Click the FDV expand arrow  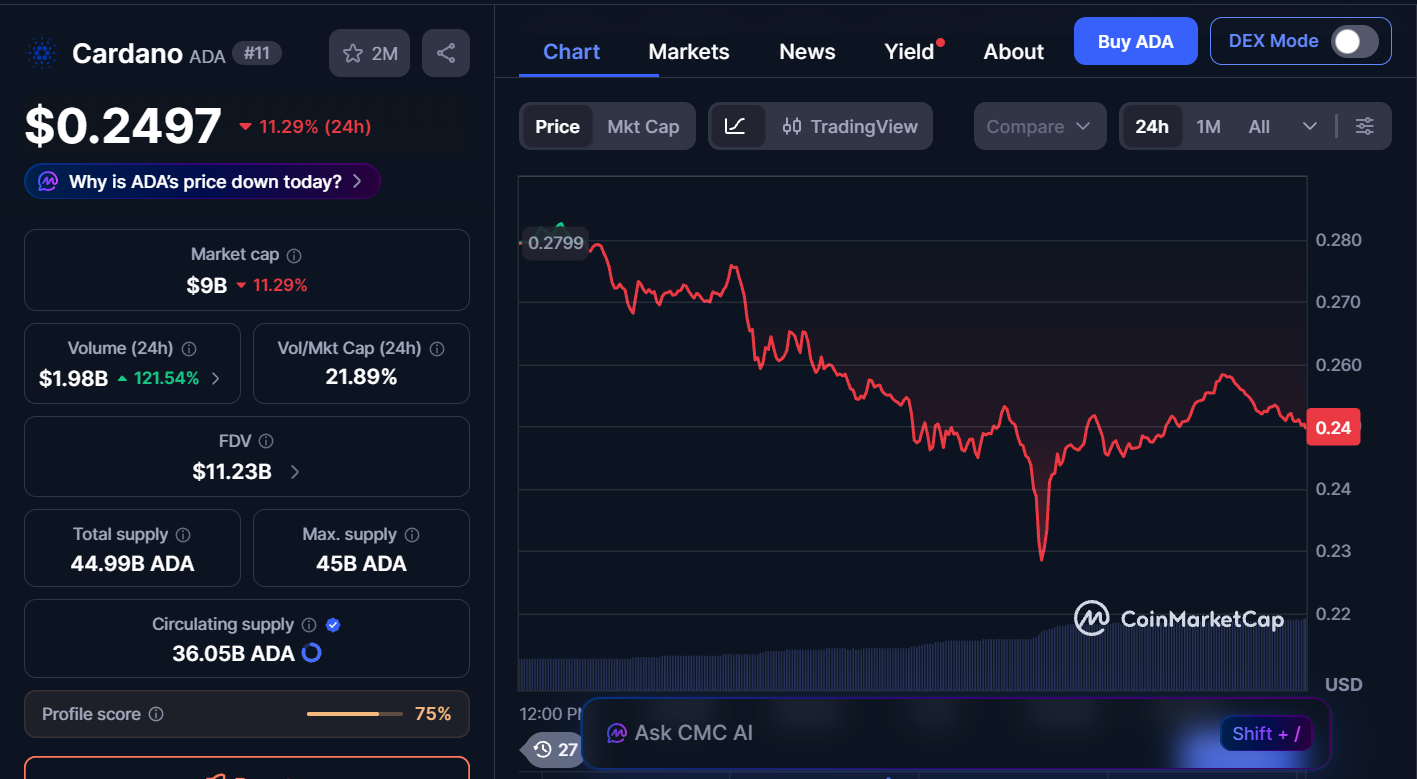293,472
